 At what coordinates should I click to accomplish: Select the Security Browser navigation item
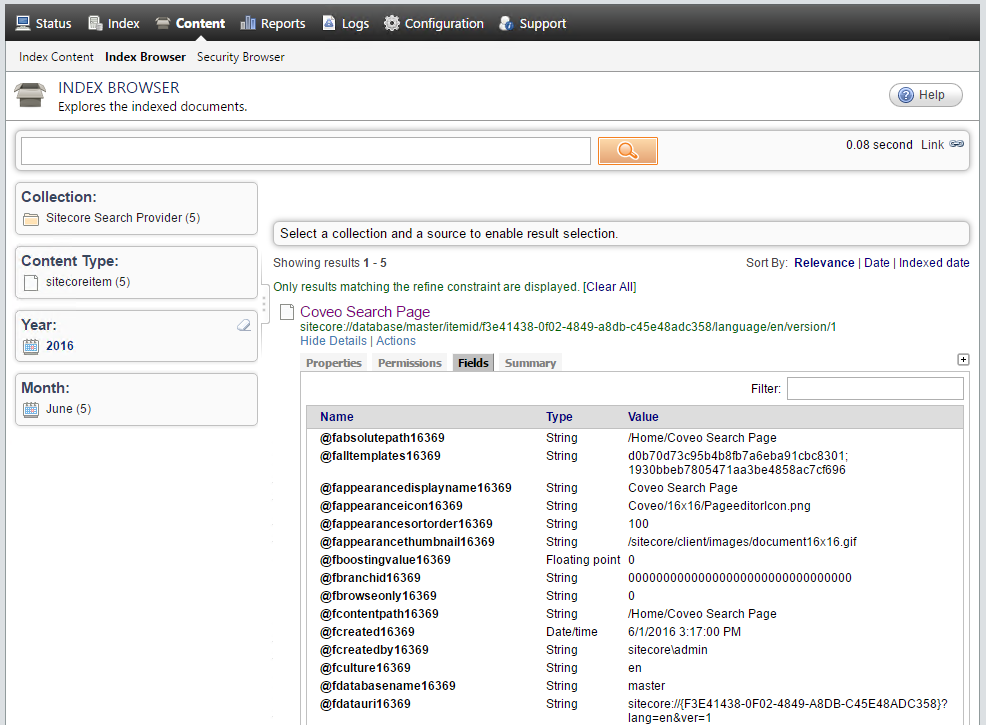point(240,57)
